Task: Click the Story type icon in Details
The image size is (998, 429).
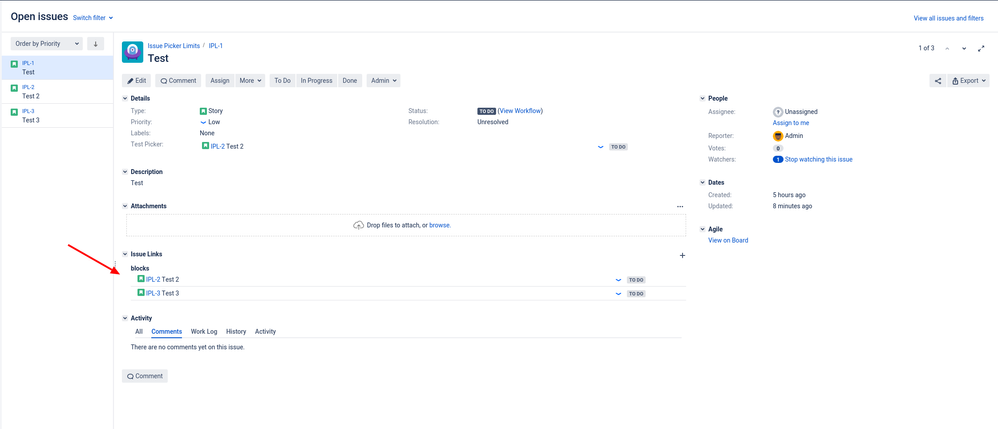Action: [x=204, y=111]
